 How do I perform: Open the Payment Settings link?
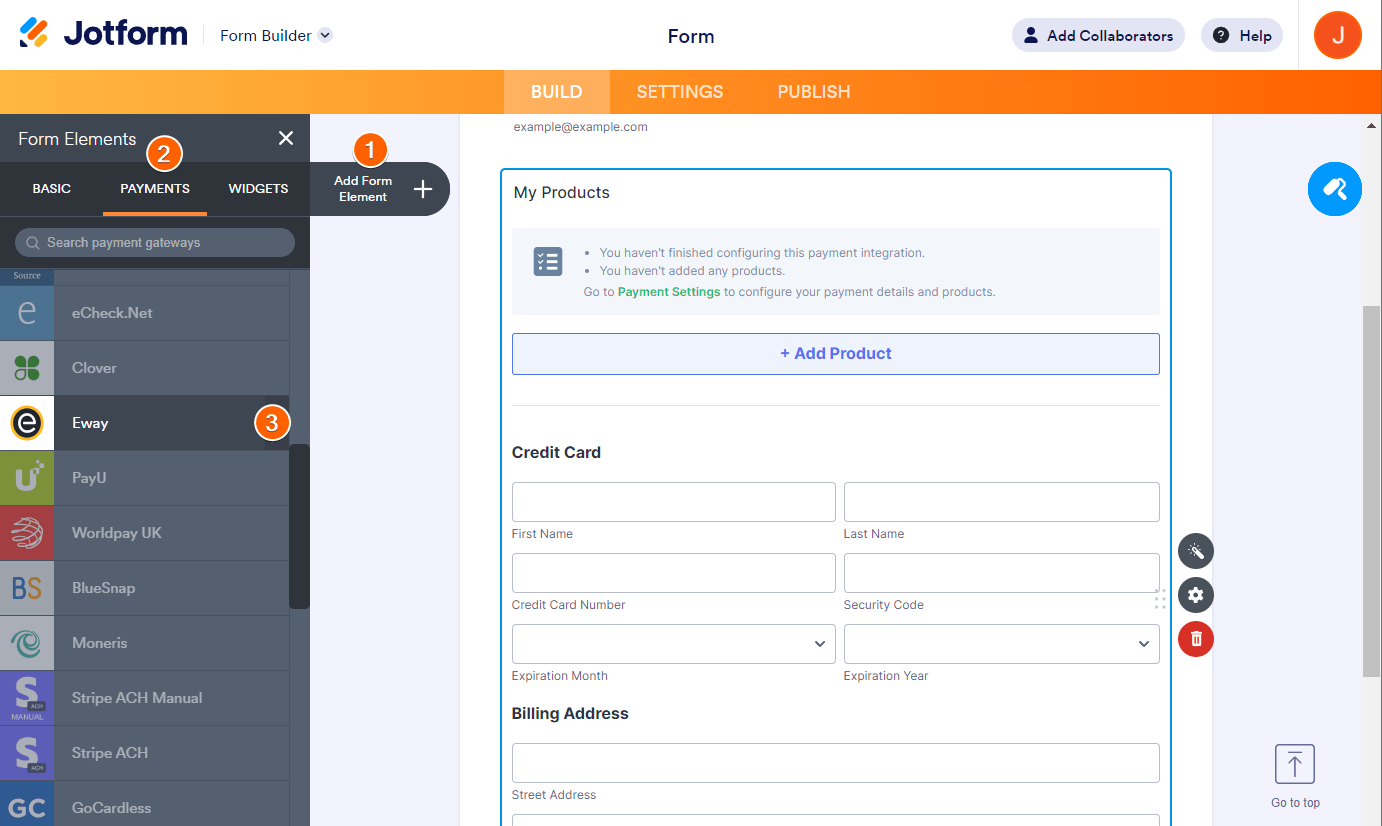click(x=669, y=292)
